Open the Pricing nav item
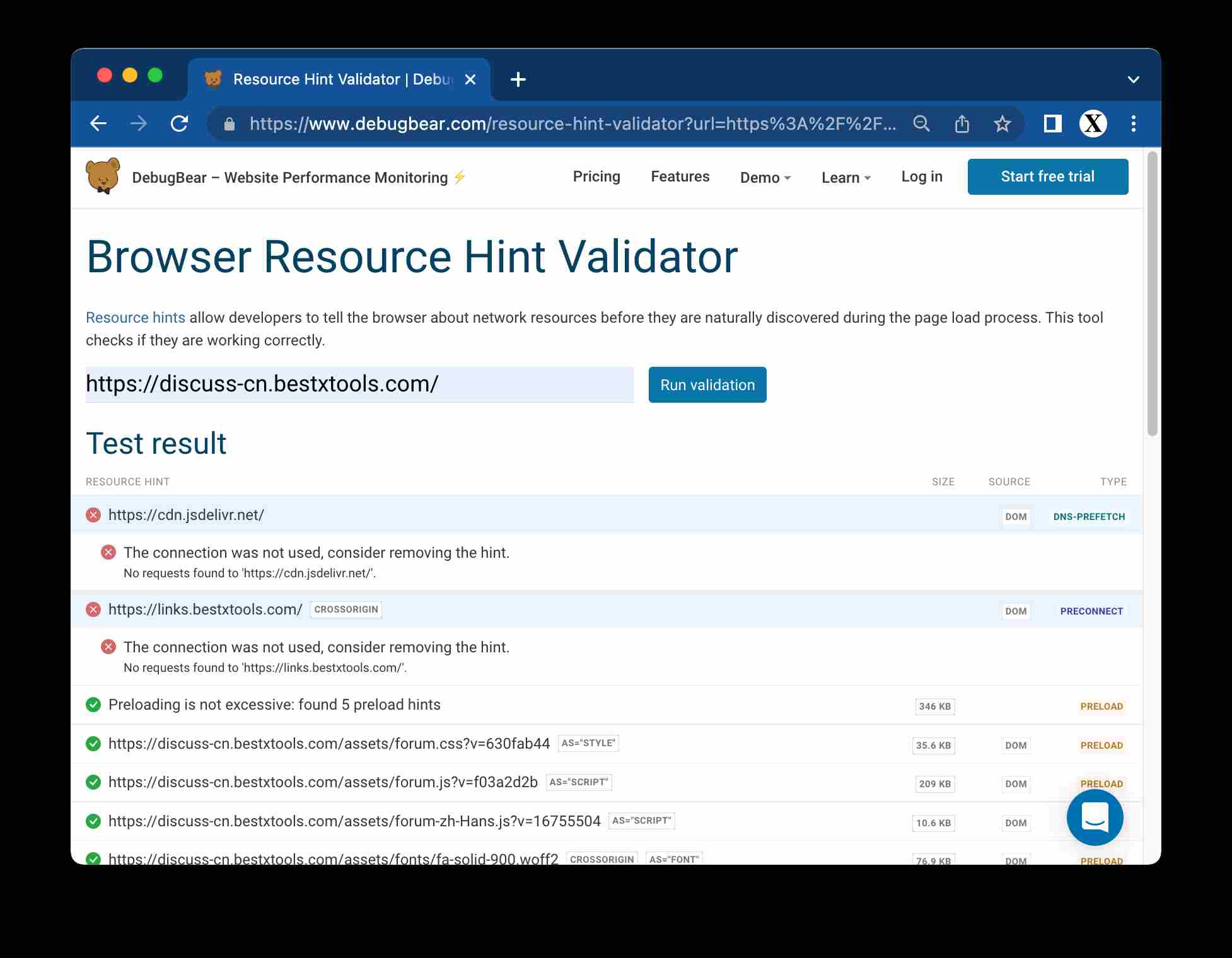Image resolution: width=1232 pixels, height=958 pixels. coord(596,176)
